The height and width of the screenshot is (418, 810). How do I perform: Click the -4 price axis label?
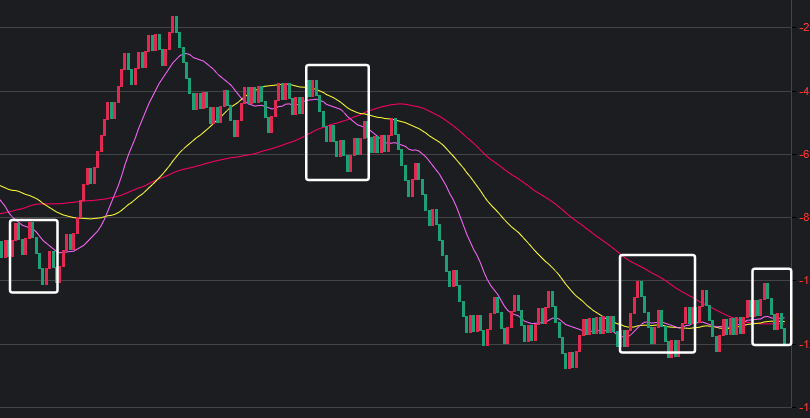coord(803,91)
